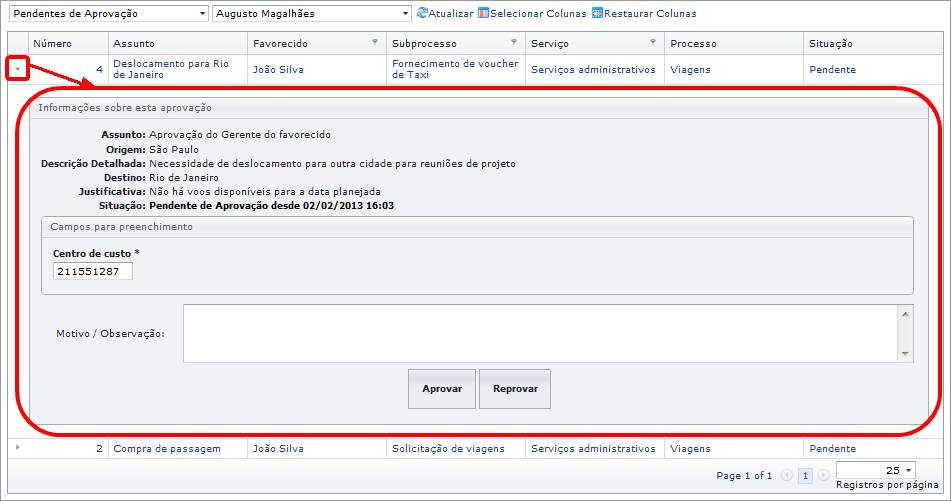Screen dimensions: 951x501
Task: Click the text area scrollbar up arrow
Action: click(905, 314)
